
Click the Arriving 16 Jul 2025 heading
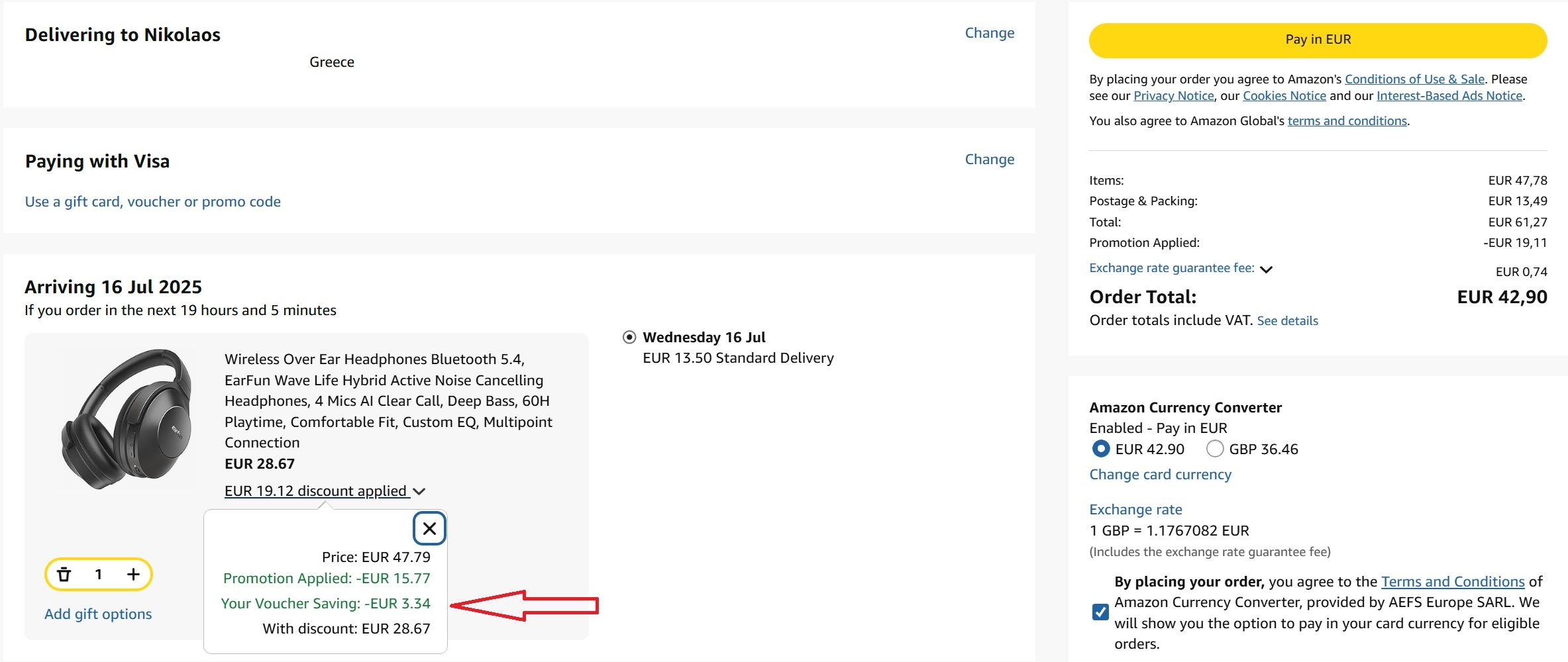click(113, 287)
